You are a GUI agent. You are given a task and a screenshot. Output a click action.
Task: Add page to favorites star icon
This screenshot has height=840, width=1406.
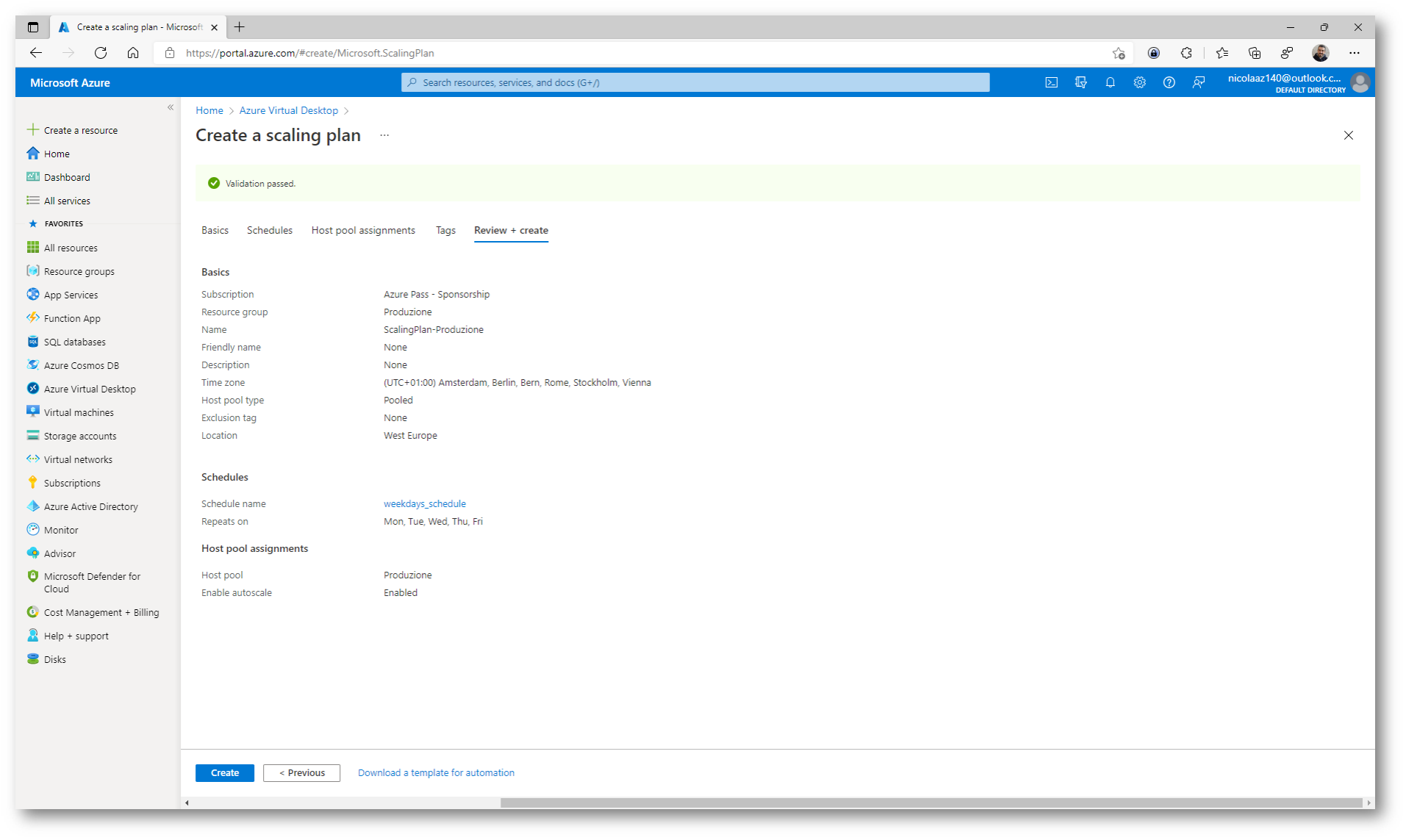click(x=1119, y=53)
